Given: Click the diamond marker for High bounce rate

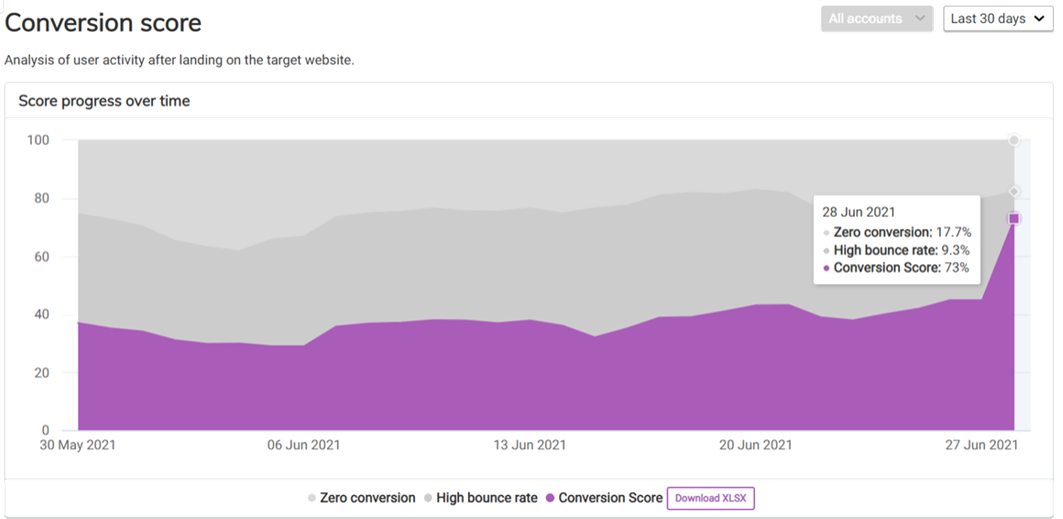Looking at the screenshot, I should pos(1014,191).
